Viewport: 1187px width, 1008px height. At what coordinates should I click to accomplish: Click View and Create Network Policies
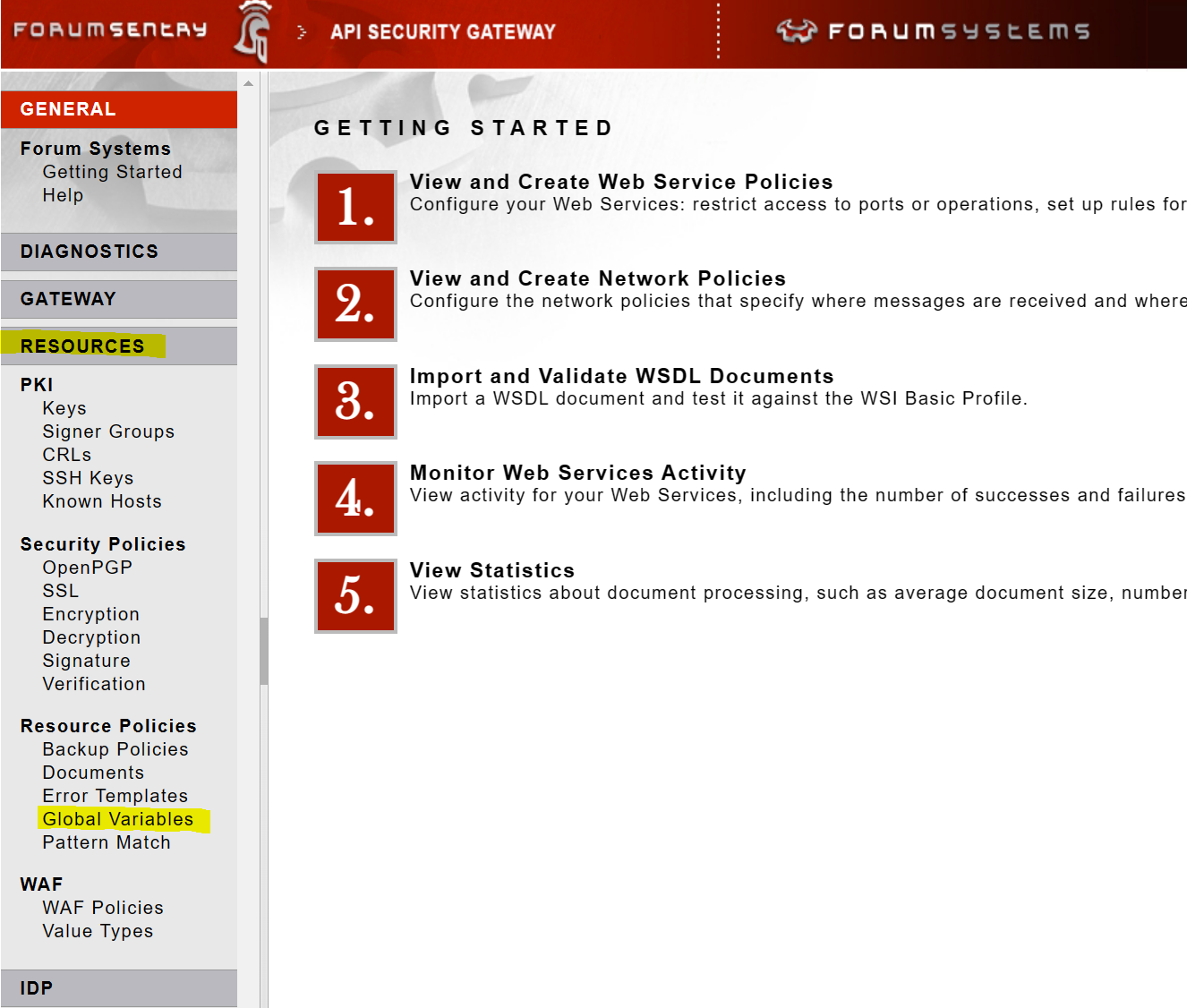(x=598, y=278)
